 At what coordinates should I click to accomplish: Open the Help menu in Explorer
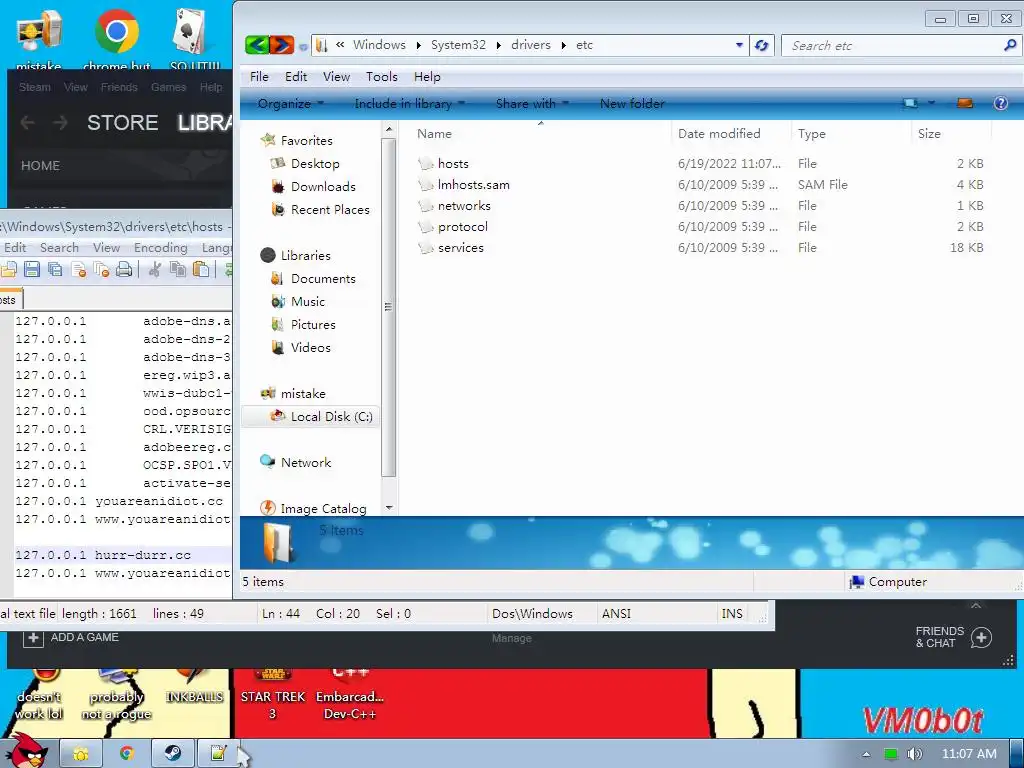(x=427, y=76)
